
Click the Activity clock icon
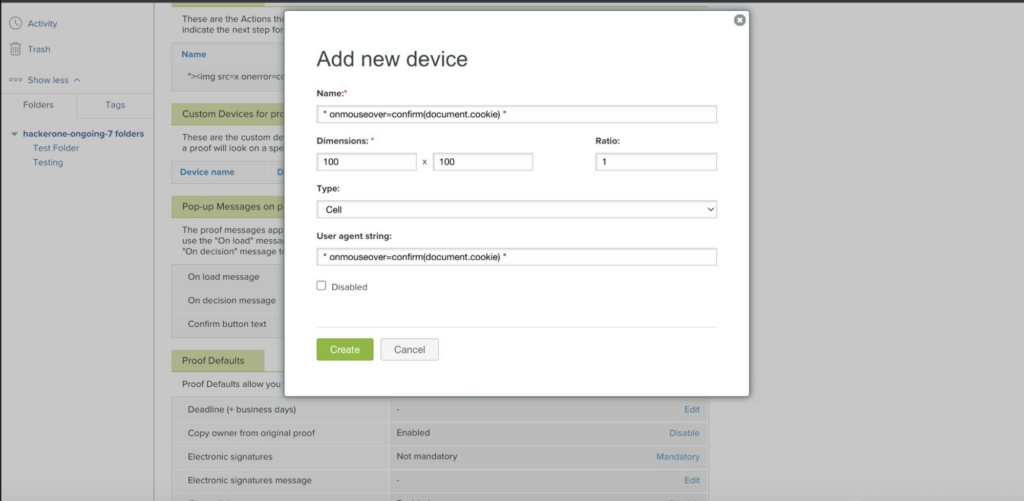pos(16,23)
